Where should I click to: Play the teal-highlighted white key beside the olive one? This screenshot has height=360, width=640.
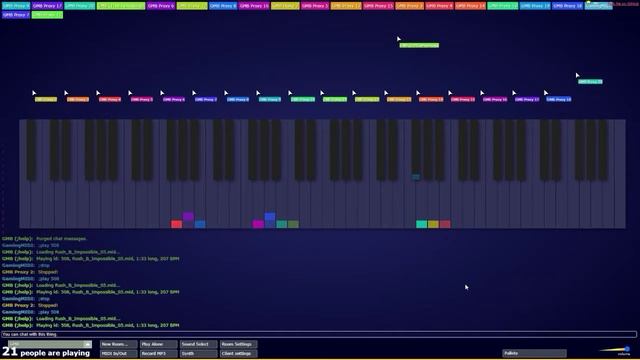[x=282, y=224]
